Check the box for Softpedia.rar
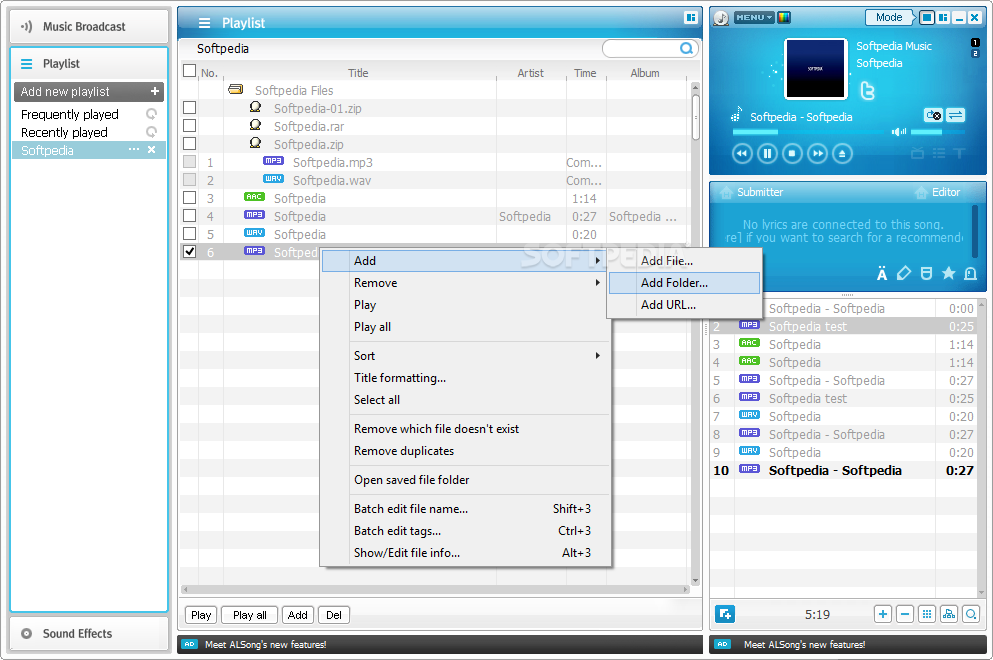Viewport: 993px width, 660px height. (x=189, y=125)
